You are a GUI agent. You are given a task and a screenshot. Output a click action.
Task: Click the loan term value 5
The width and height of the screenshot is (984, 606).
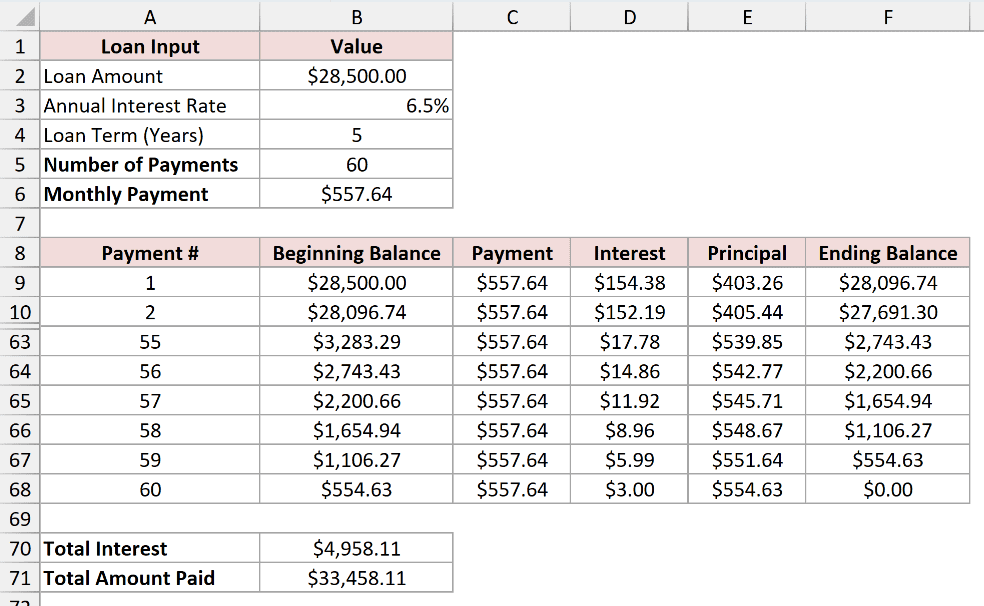356,135
